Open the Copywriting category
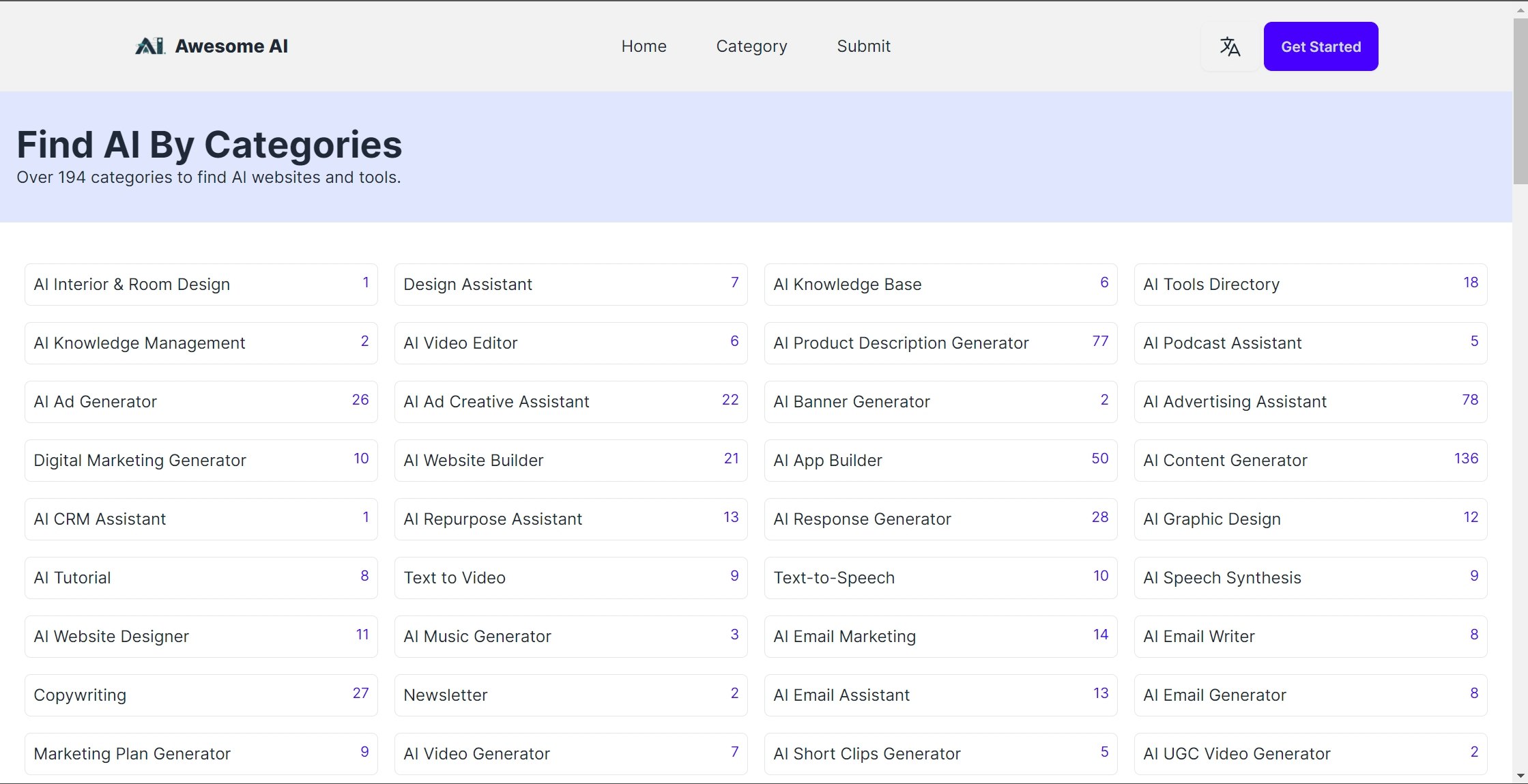Screen dimensions: 1528x784 point(201,695)
